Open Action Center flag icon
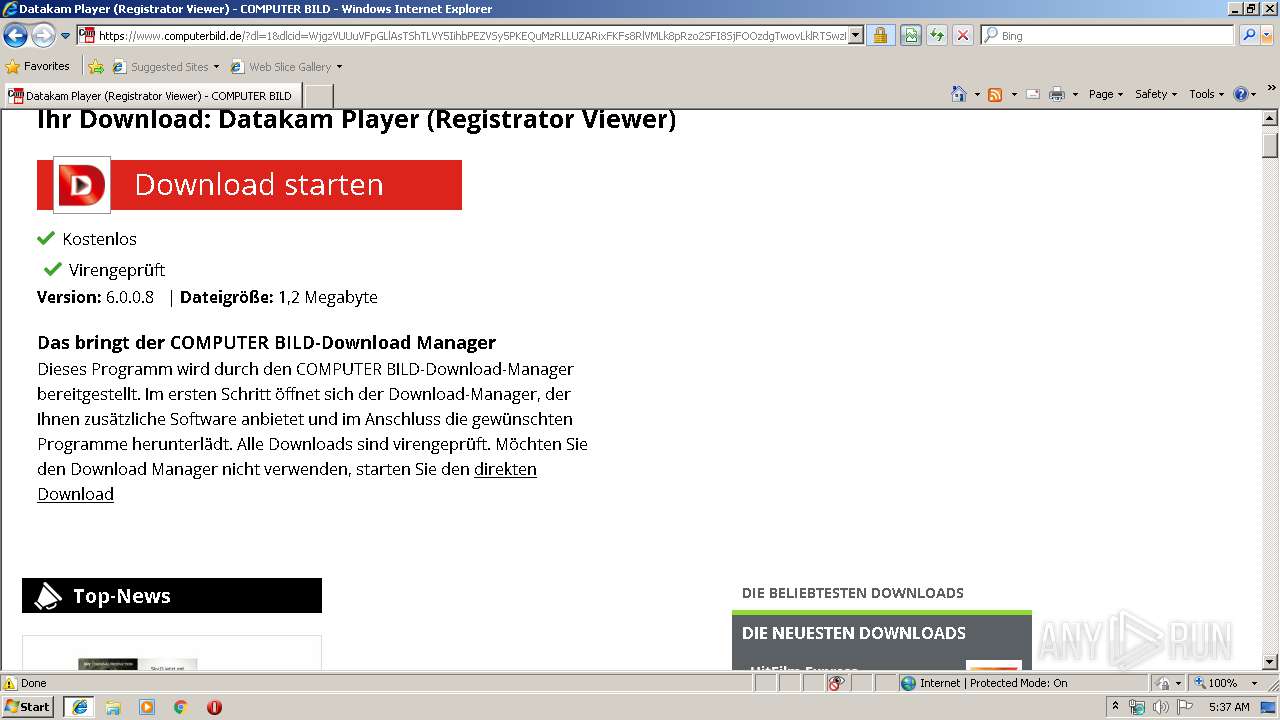 click(1184, 707)
